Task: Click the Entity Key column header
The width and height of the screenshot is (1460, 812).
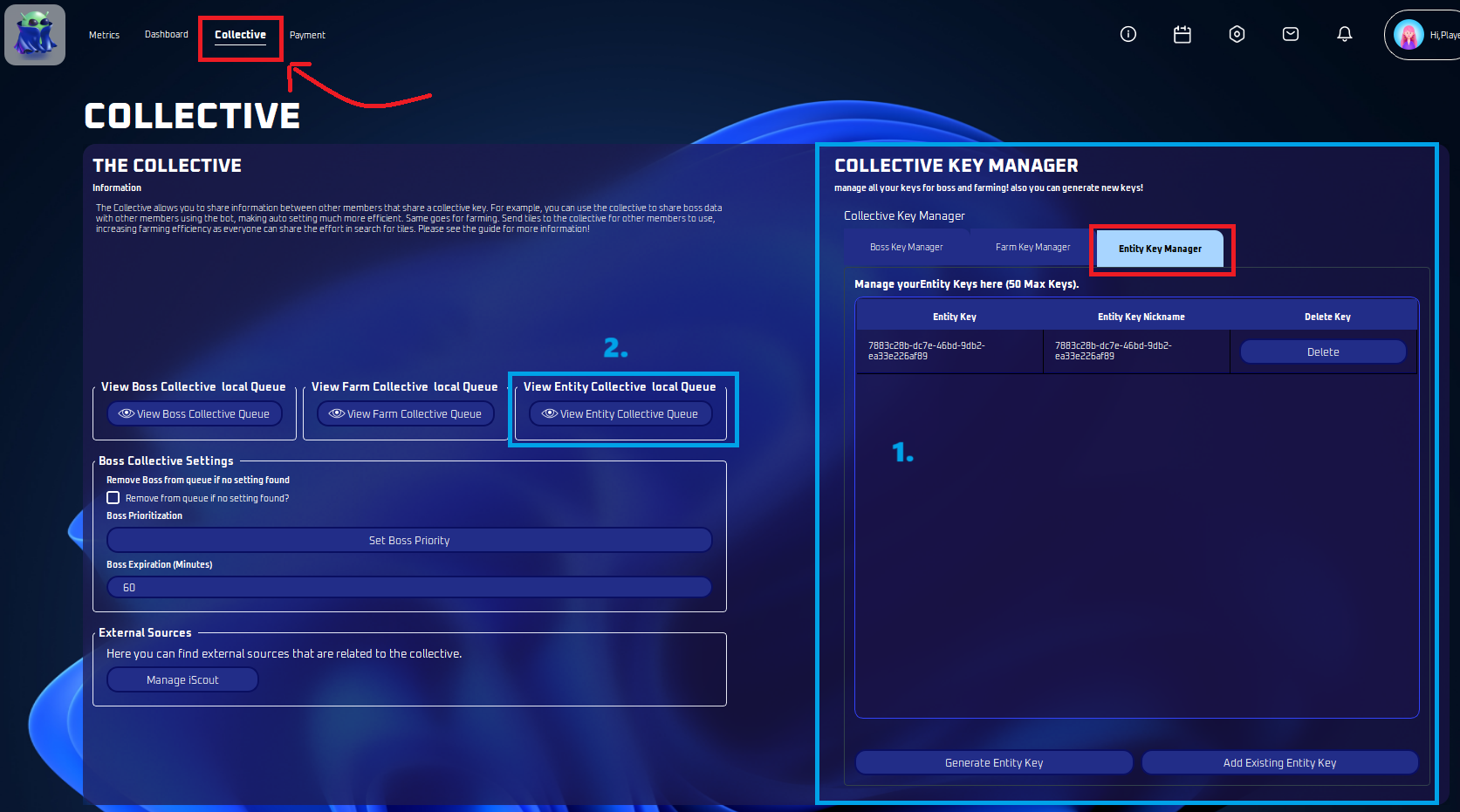Action: [x=955, y=317]
